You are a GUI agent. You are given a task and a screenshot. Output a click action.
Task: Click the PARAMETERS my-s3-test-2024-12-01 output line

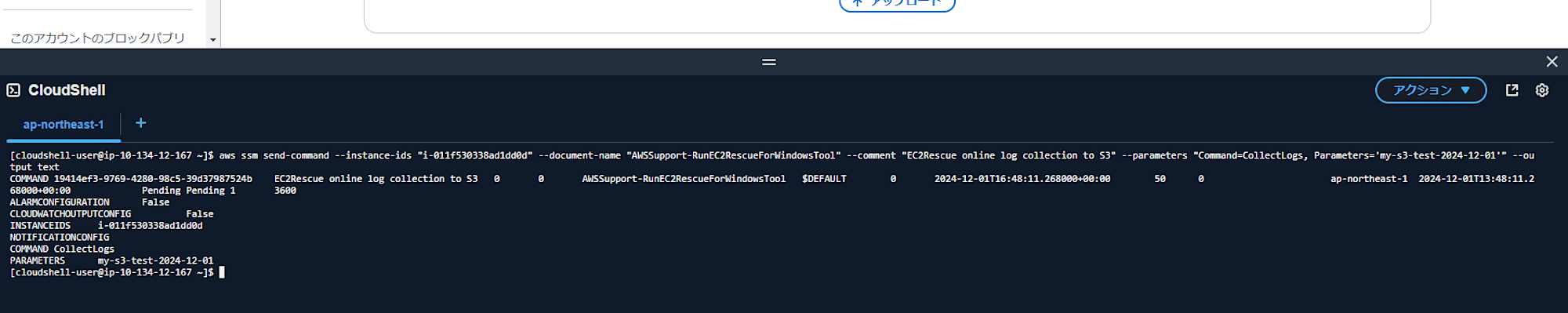(x=111, y=260)
